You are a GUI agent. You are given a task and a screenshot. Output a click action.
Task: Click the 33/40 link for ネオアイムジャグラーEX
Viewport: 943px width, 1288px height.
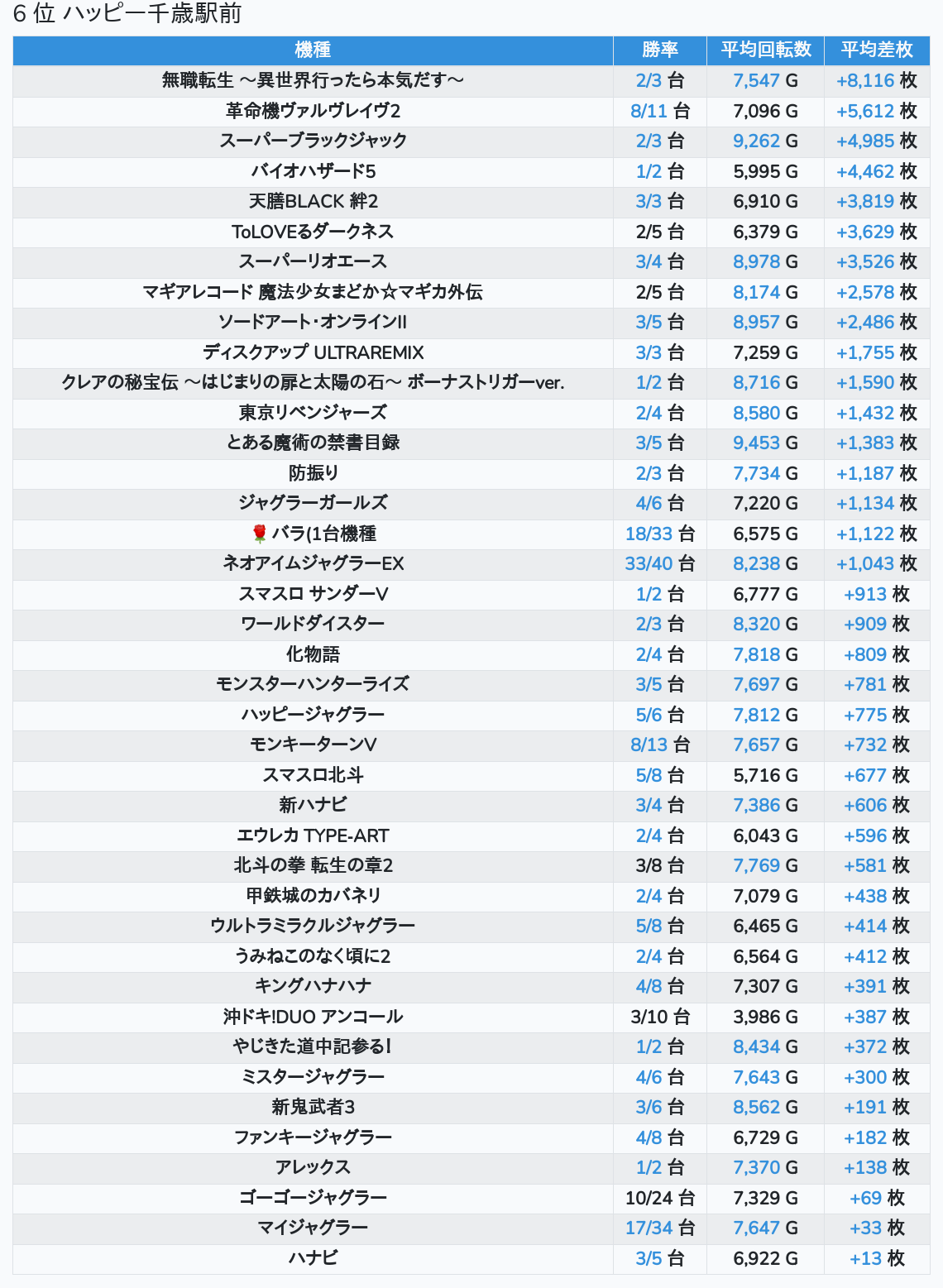pyautogui.click(x=649, y=563)
